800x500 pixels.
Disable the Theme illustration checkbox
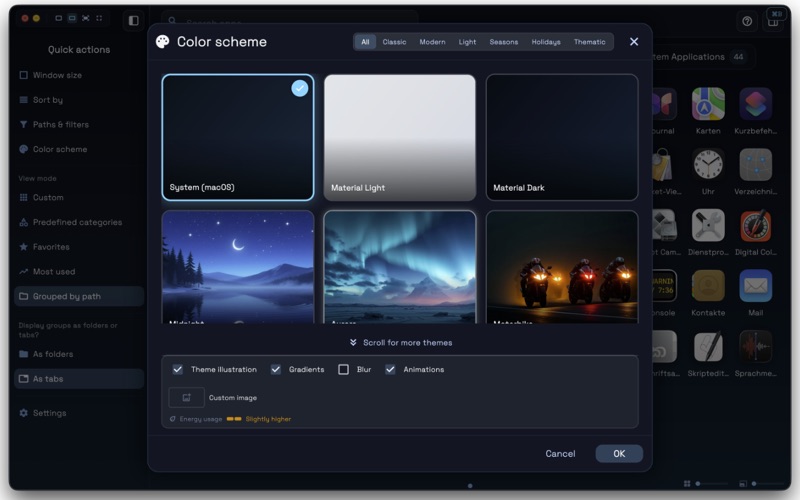(x=178, y=369)
